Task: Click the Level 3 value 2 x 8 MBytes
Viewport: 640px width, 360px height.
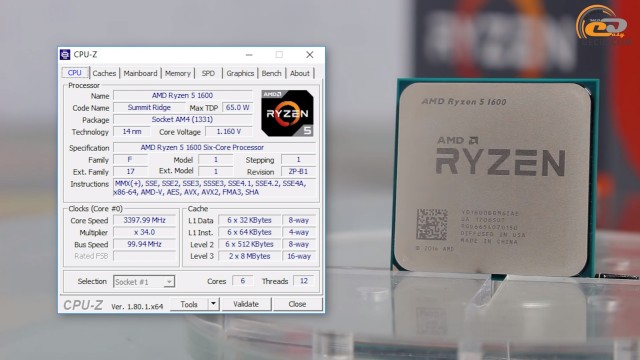Action: pyautogui.click(x=249, y=256)
